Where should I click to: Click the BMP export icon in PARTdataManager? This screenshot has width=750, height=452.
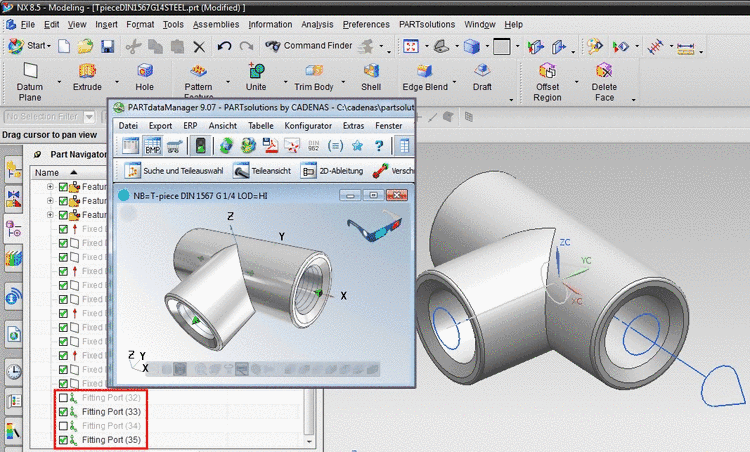(x=153, y=146)
